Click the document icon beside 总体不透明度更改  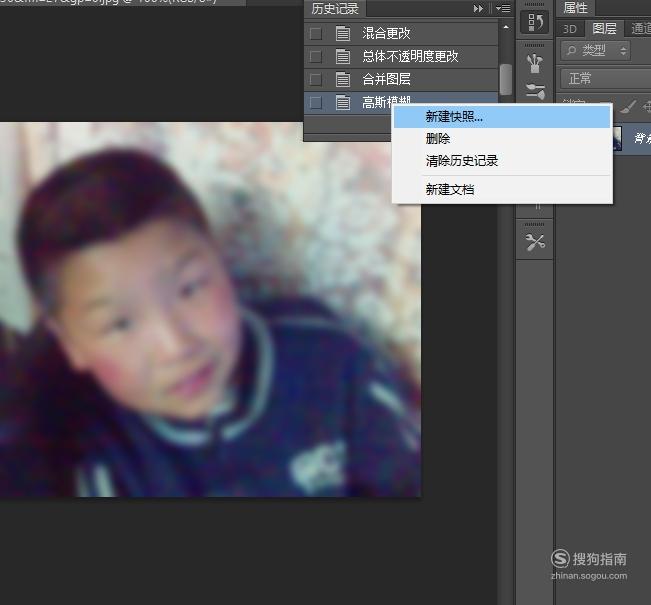pos(343,56)
